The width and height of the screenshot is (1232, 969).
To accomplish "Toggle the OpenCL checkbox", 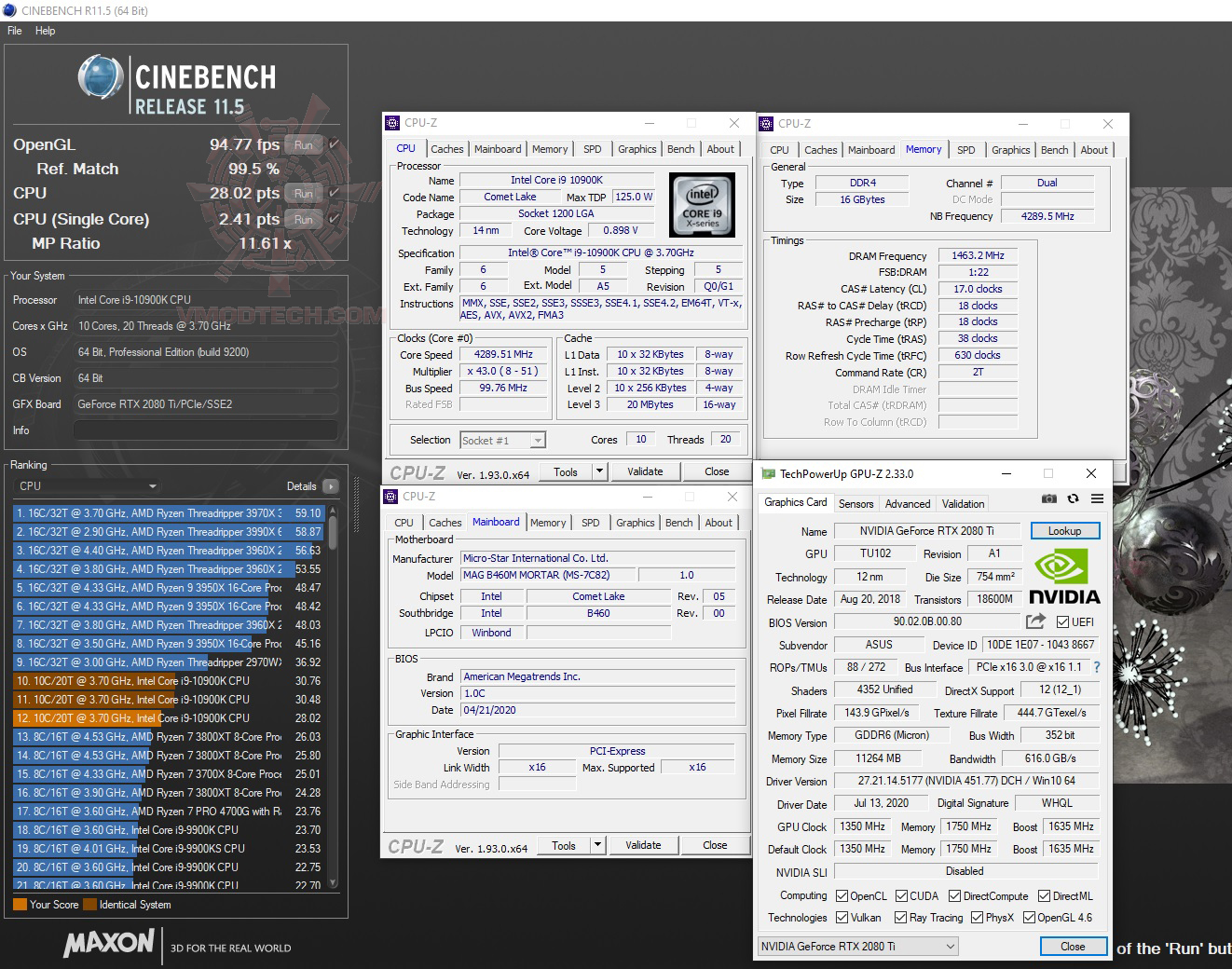I will click(x=842, y=896).
